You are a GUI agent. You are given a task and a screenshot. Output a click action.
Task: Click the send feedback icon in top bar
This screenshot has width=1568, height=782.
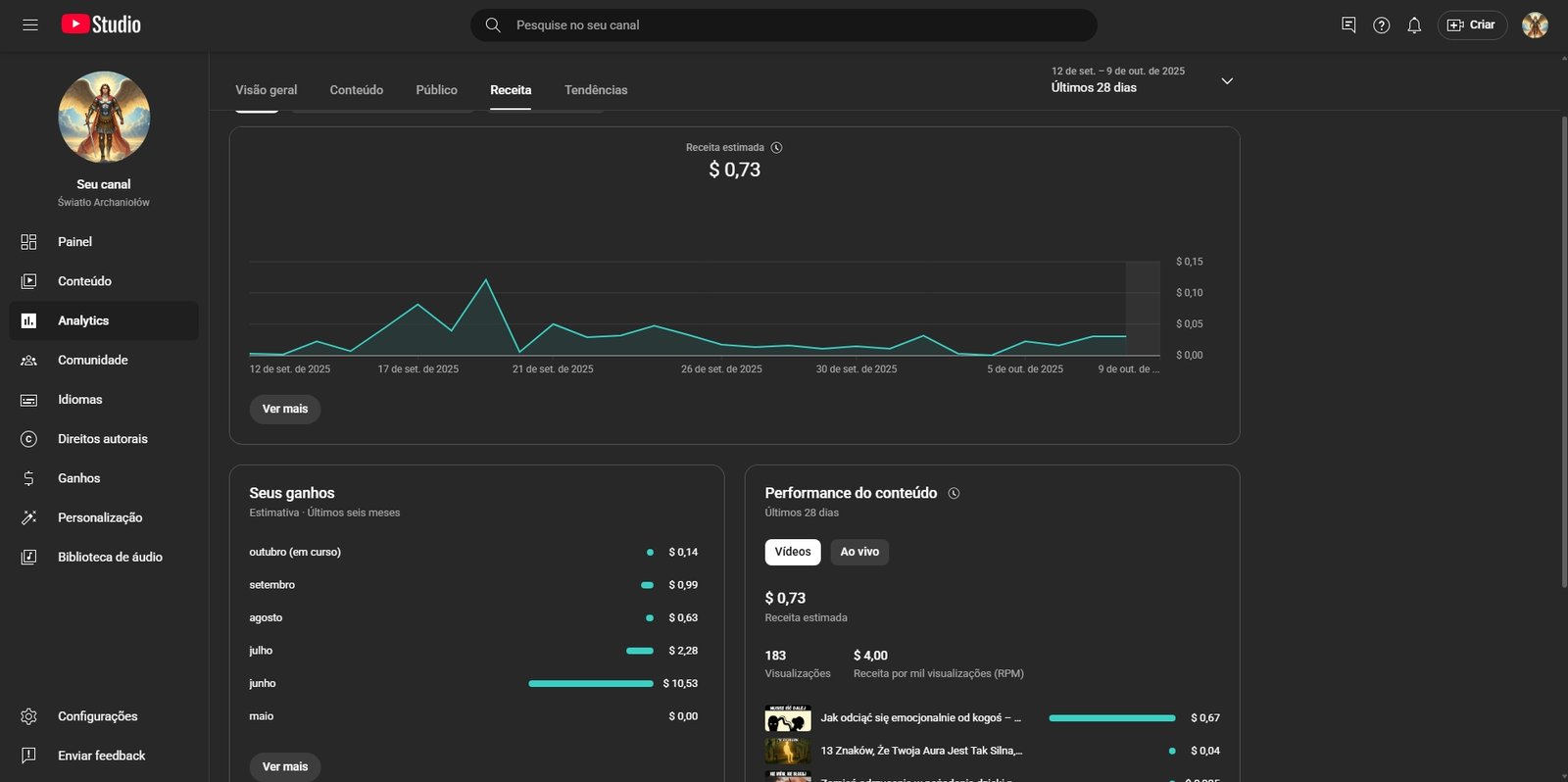1348,25
